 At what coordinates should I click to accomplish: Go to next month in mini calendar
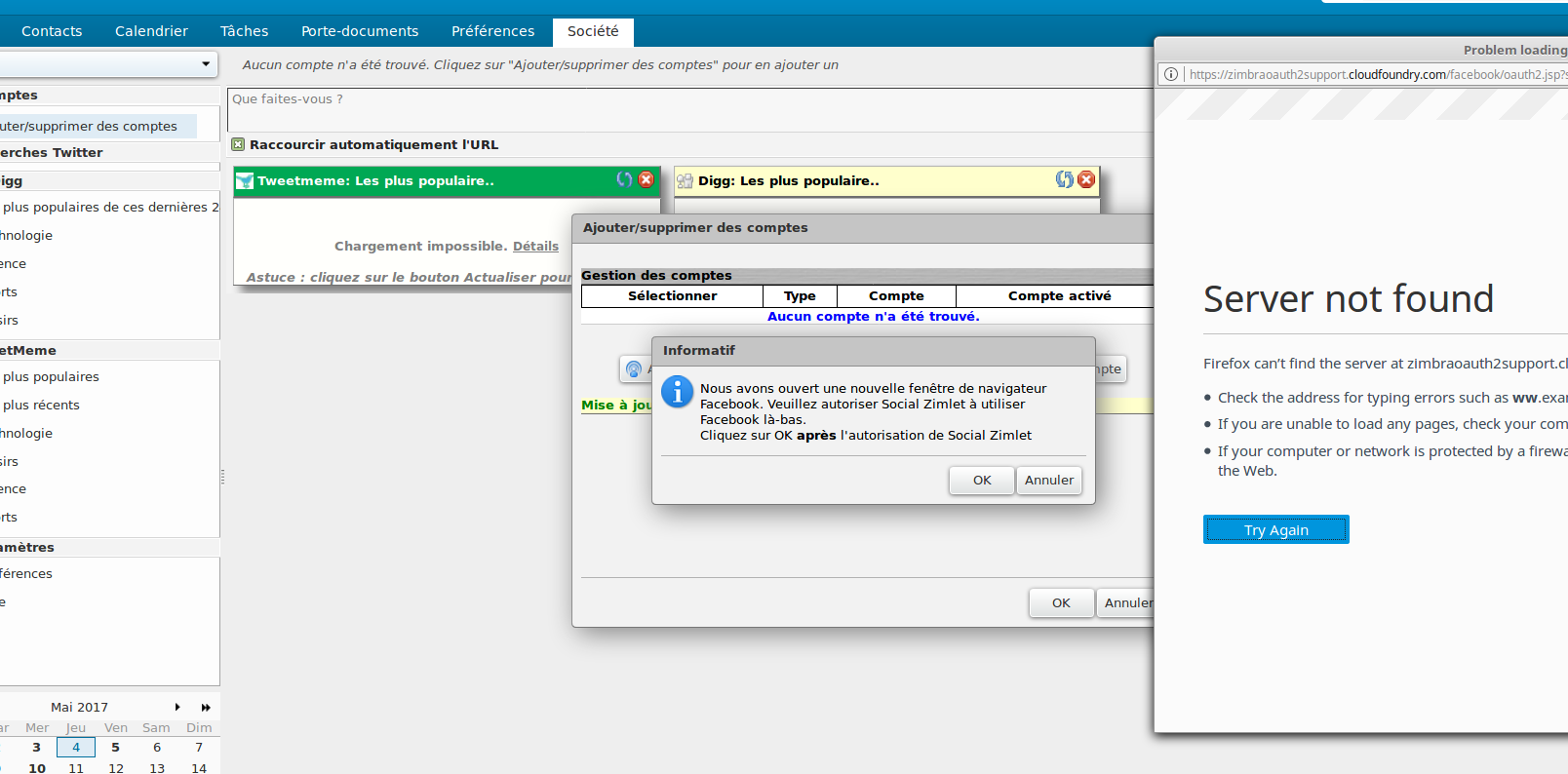tap(177, 707)
